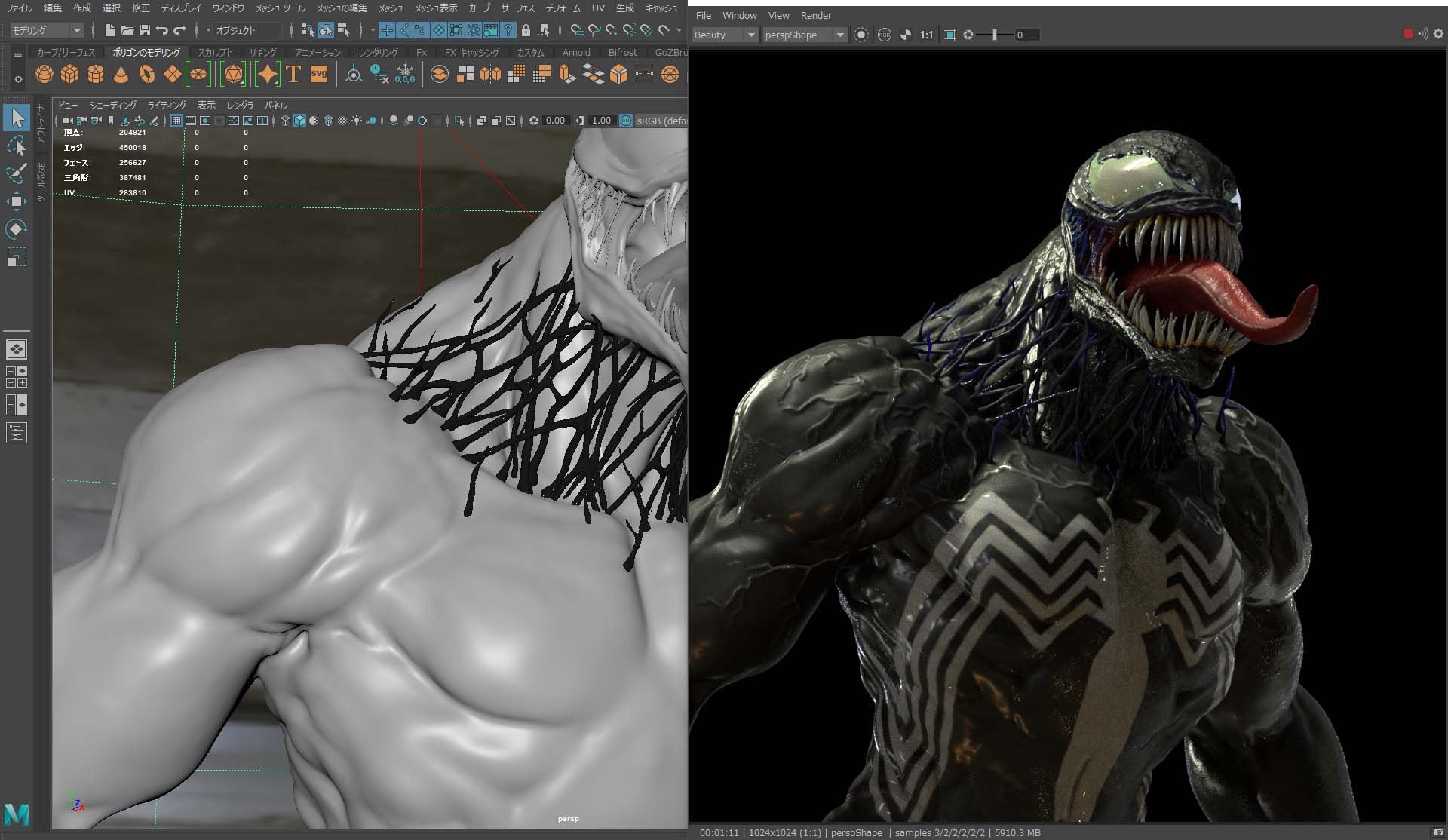Open the viewport シェーディング menu
The width and height of the screenshot is (1448, 840).
[113, 105]
